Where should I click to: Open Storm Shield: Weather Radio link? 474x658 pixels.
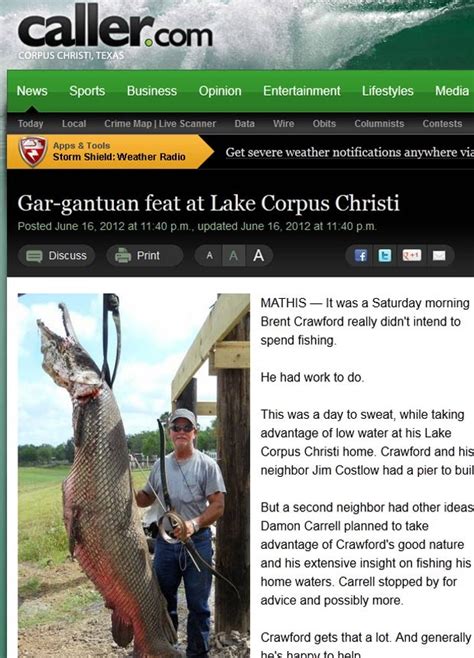point(119,157)
